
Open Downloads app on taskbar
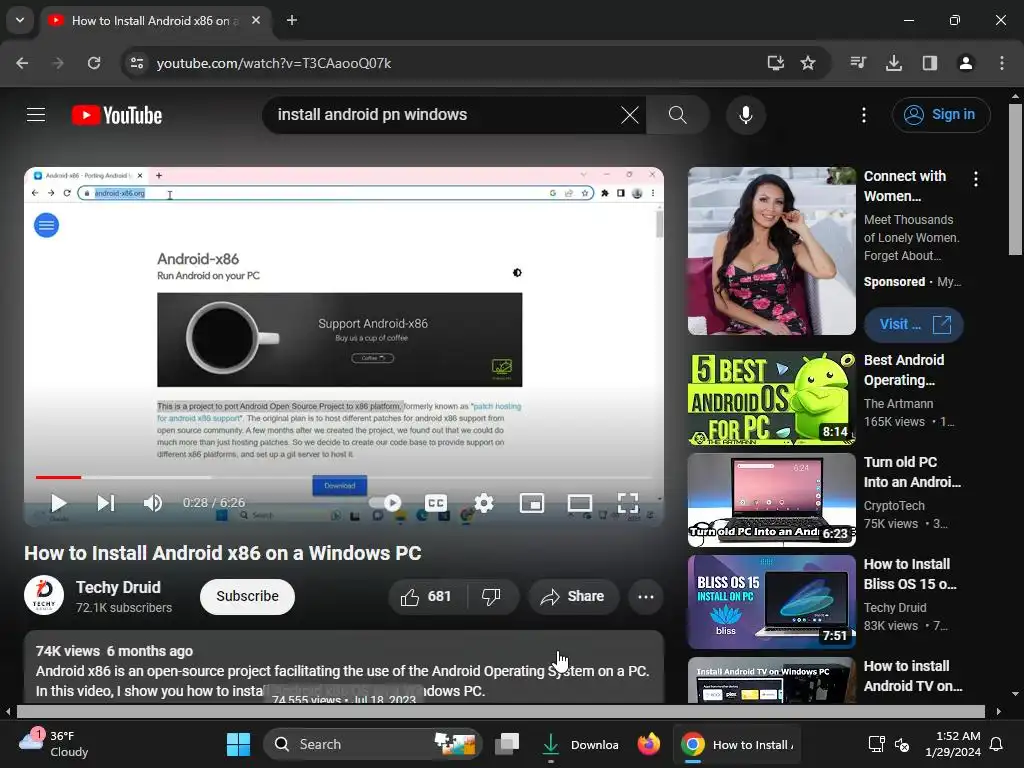tap(580, 744)
